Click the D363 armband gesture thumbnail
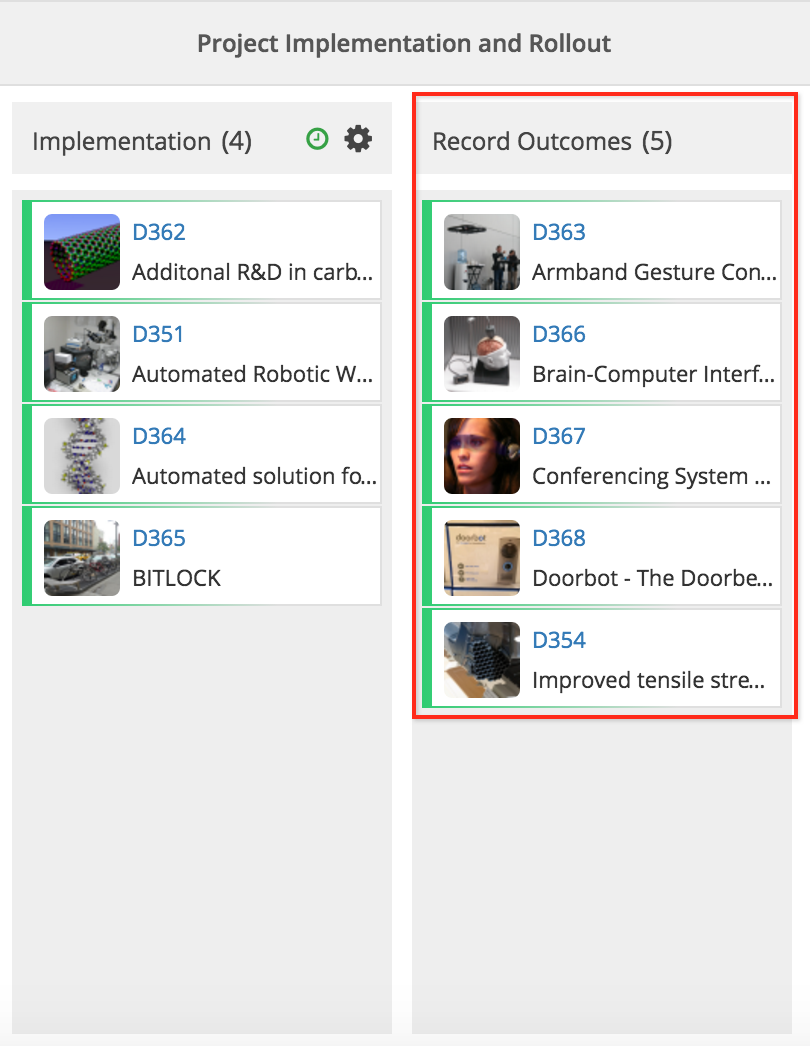The height and width of the screenshot is (1046, 810). 482,252
